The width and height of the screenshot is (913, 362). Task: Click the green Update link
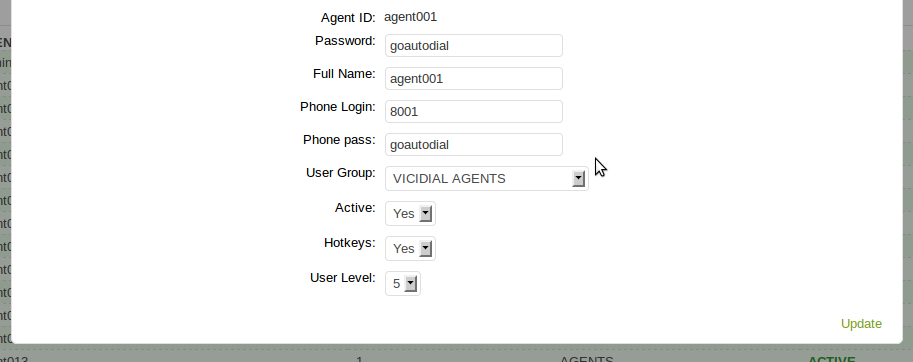[861, 324]
